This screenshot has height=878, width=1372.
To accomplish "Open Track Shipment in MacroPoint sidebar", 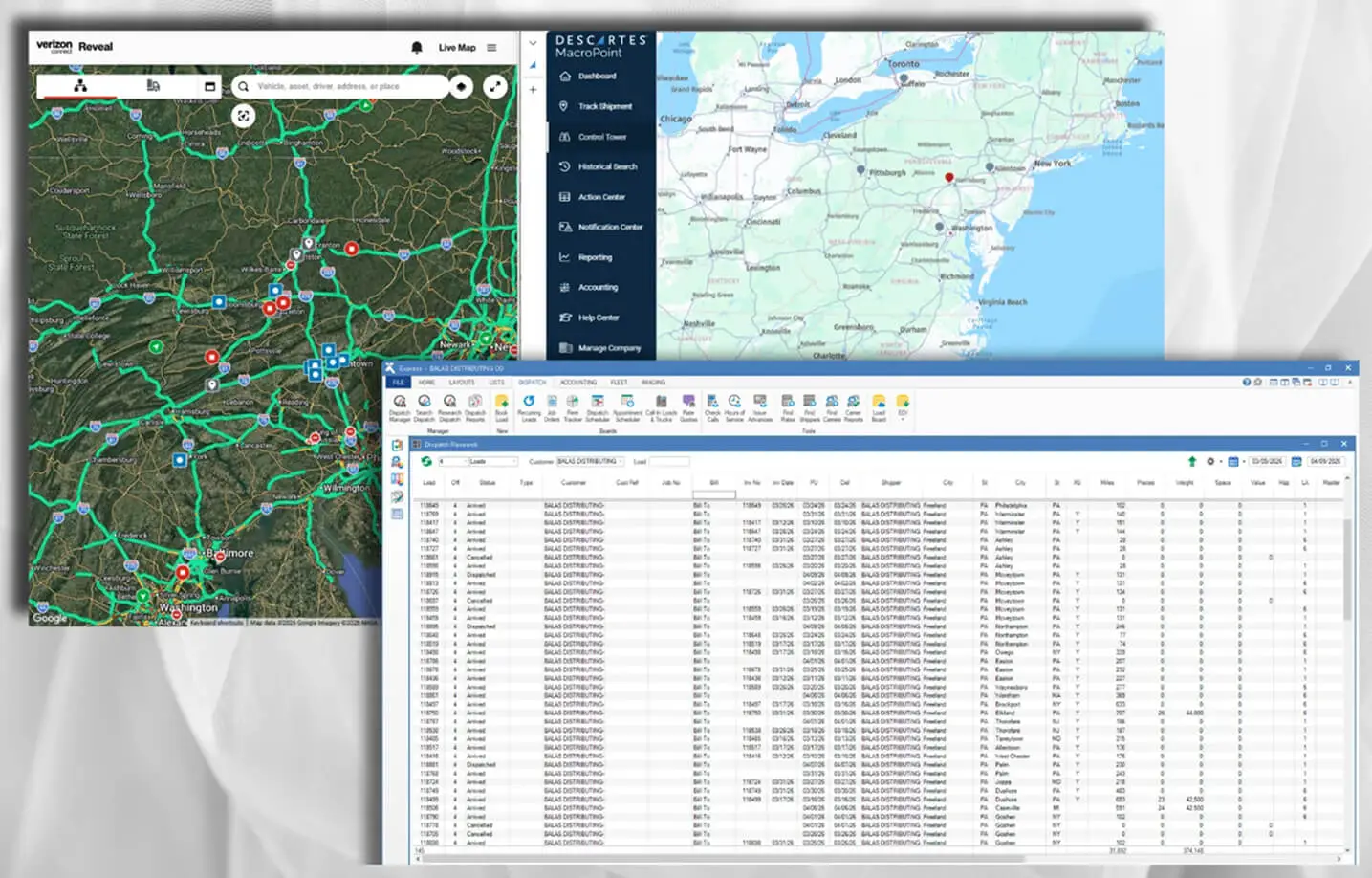I will tap(596, 106).
